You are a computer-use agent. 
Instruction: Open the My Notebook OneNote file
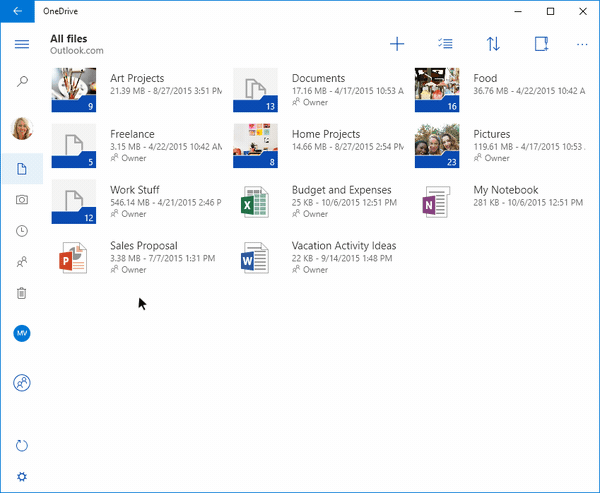438,202
